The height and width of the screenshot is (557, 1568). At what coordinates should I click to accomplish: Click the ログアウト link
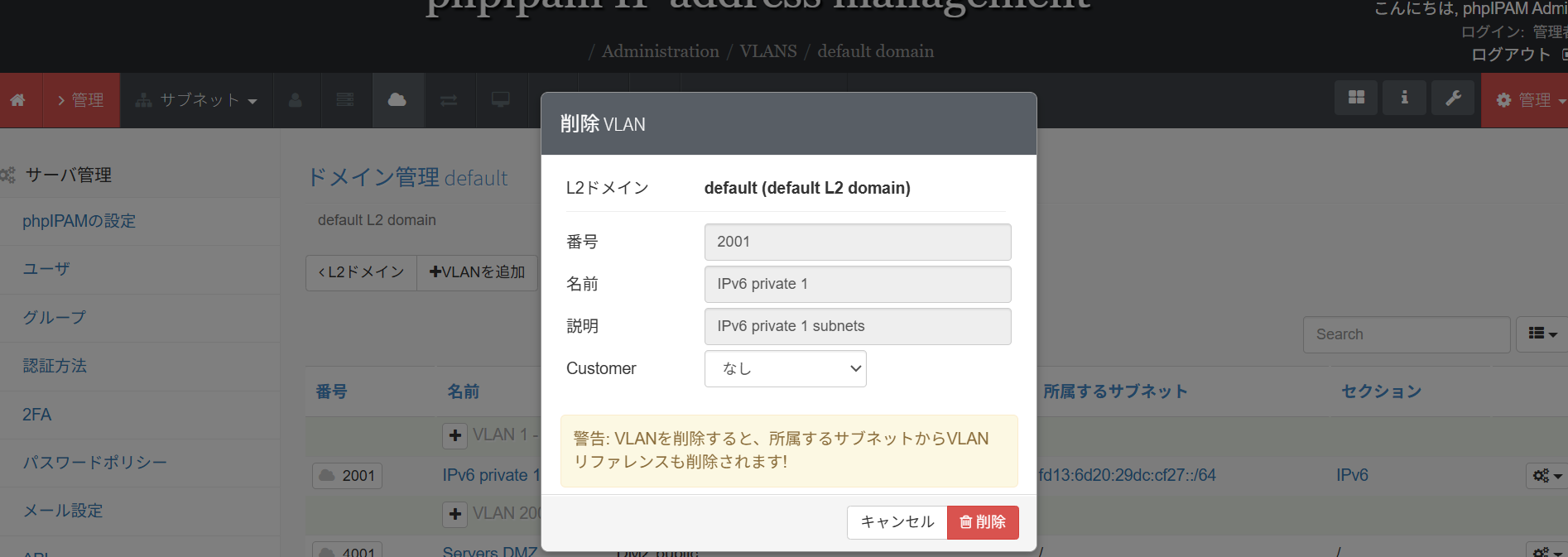pyautogui.click(x=1511, y=55)
